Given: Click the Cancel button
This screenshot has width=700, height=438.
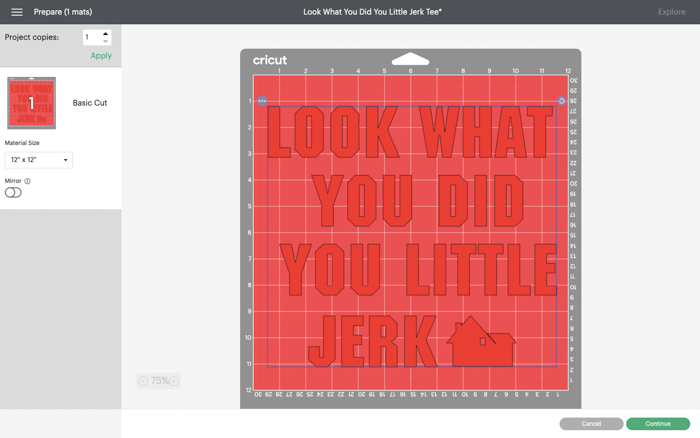Looking at the screenshot, I should coord(591,424).
